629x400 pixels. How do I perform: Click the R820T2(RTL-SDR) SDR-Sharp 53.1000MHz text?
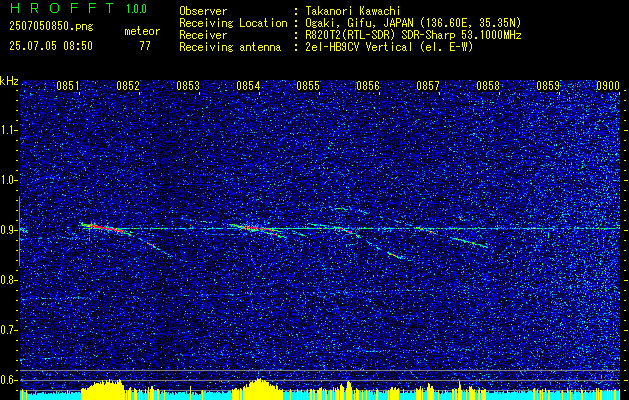point(413,35)
